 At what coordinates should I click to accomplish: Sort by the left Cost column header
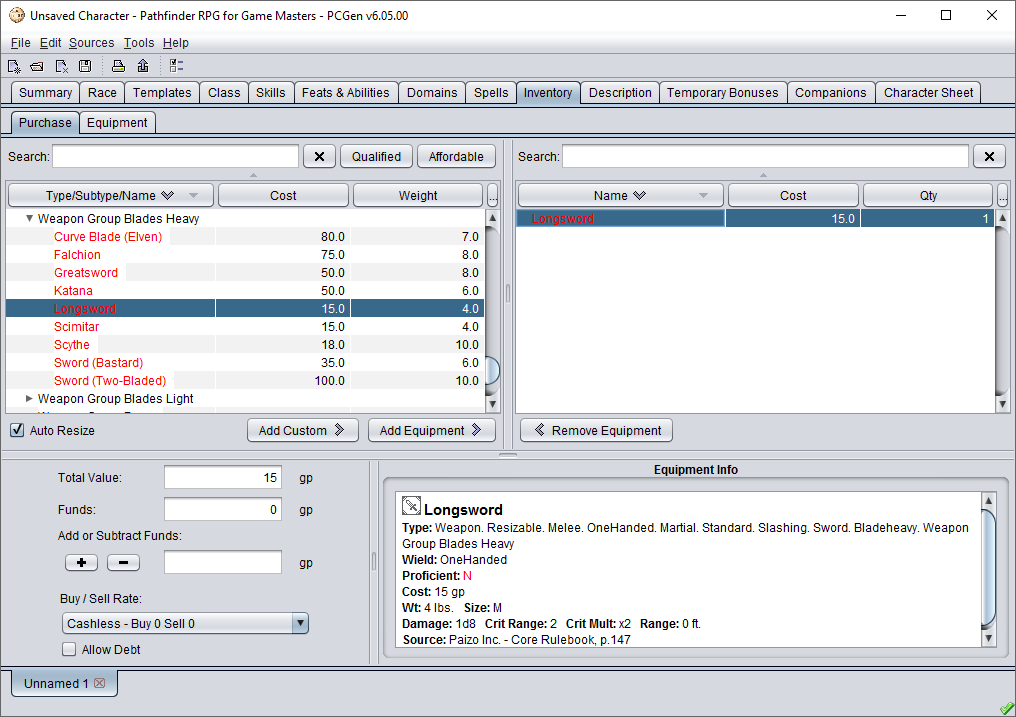pos(283,196)
